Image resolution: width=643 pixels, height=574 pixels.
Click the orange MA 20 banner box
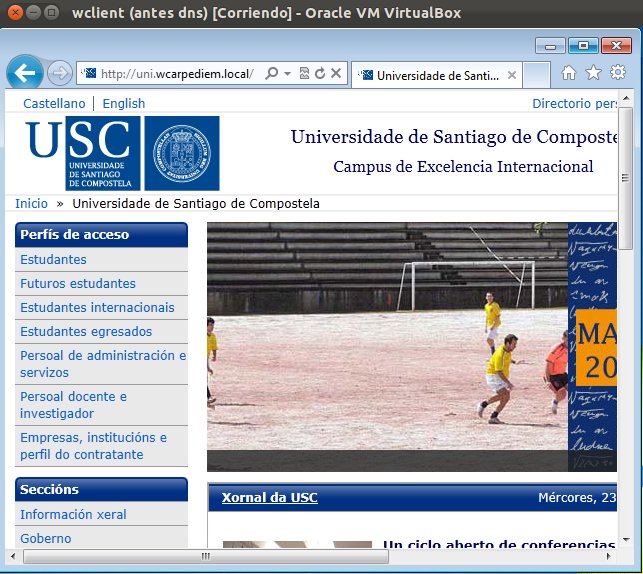pyautogui.click(x=596, y=348)
